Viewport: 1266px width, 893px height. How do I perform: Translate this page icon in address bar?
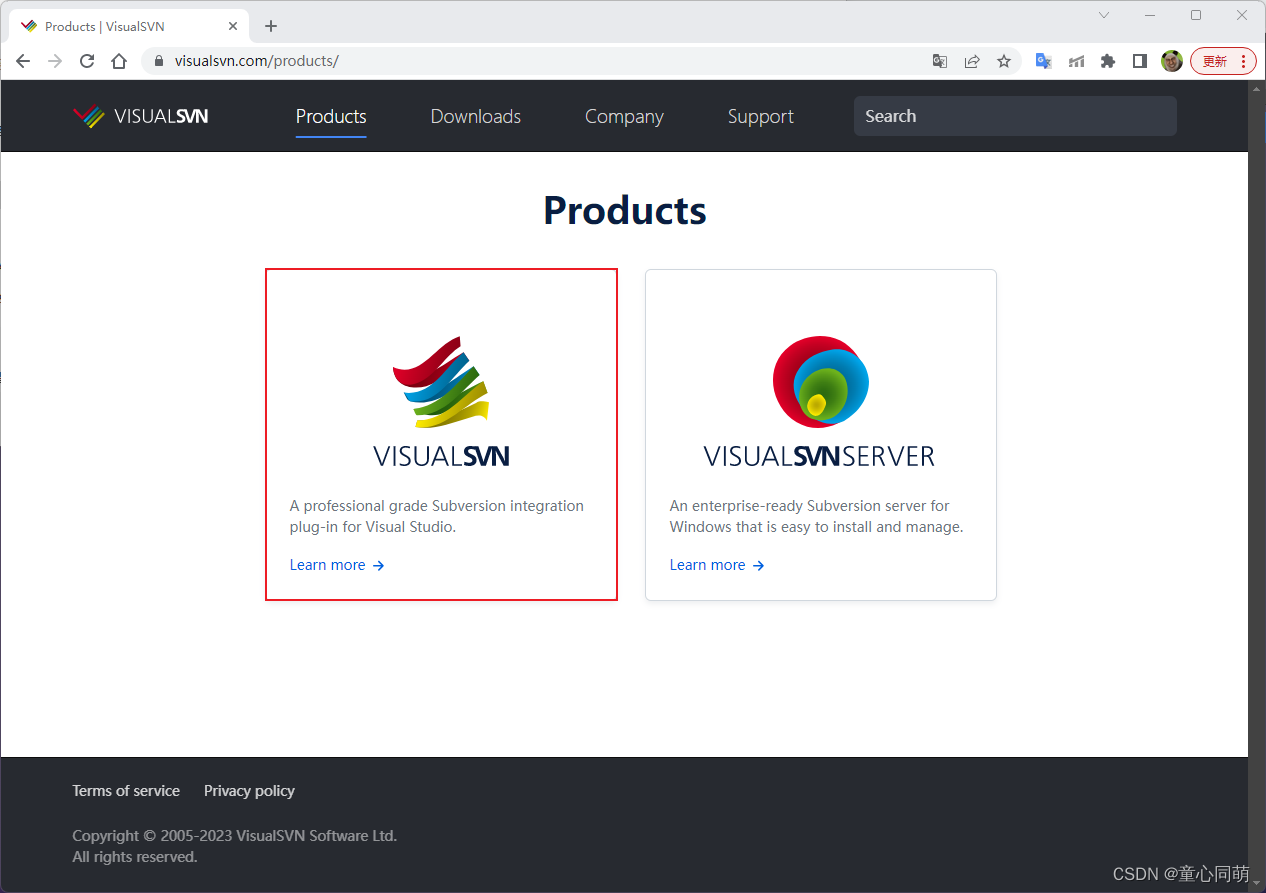(940, 61)
